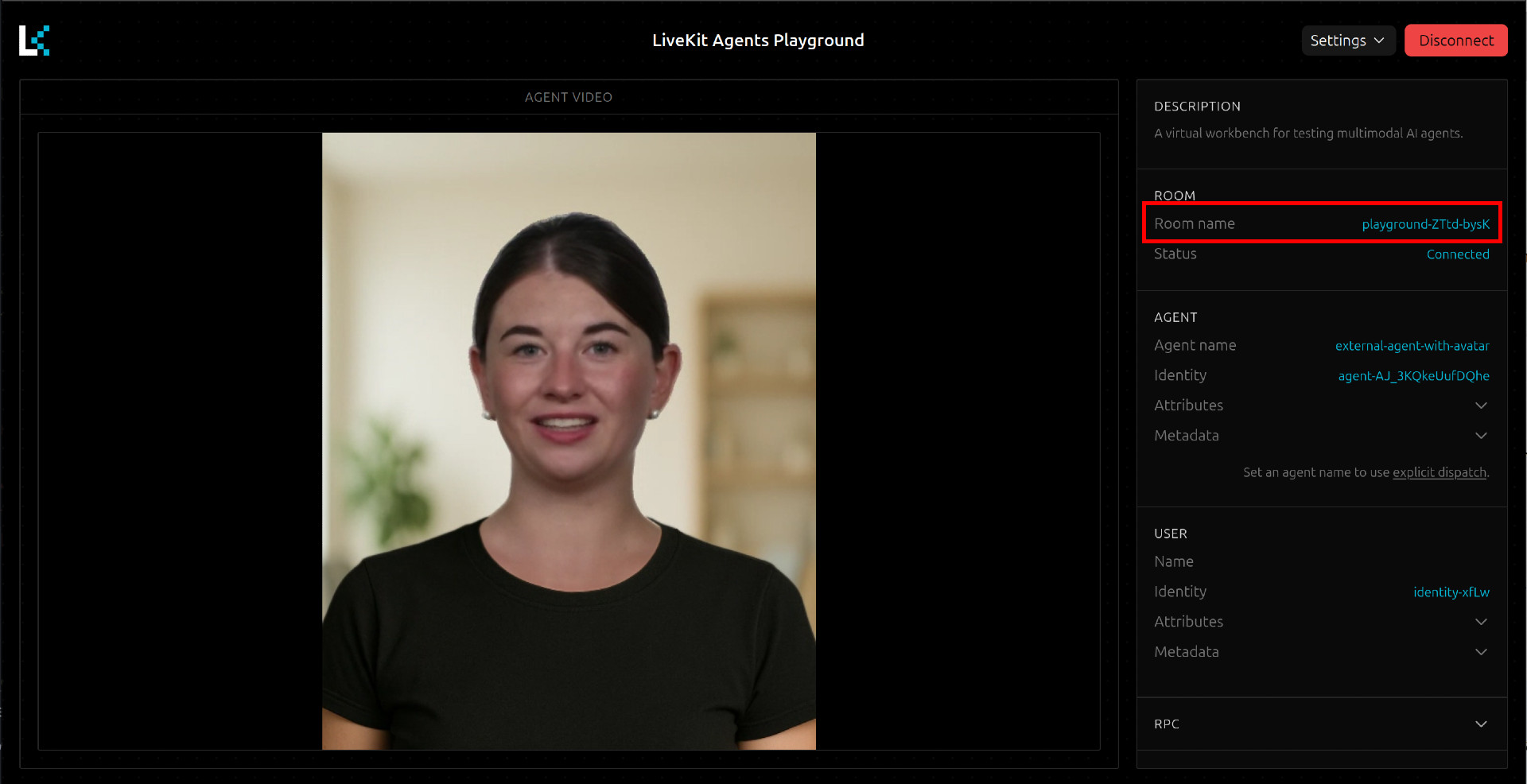Expand the agent Metadata chevron
The height and width of the screenshot is (784, 1527).
point(1480,436)
